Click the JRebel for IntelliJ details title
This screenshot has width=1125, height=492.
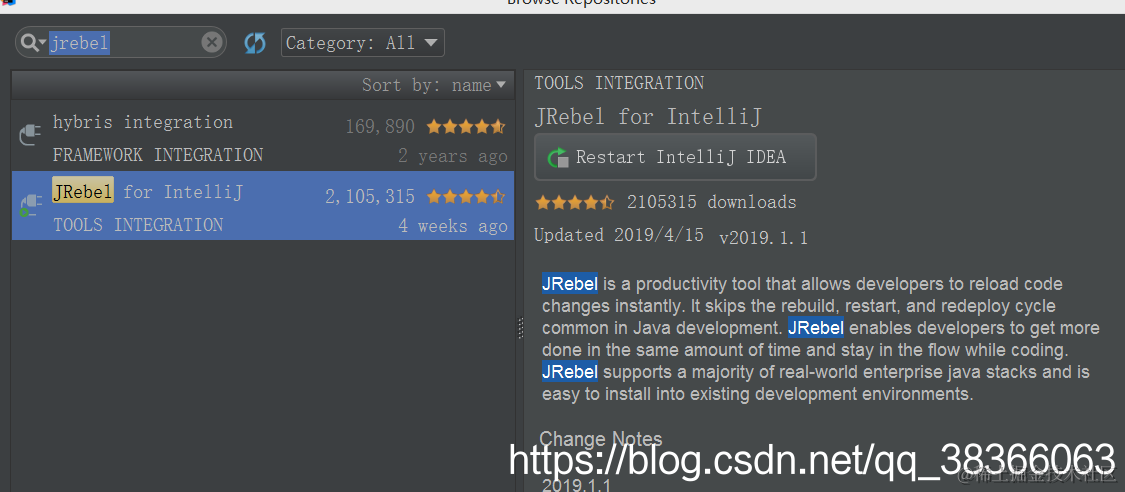(x=648, y=117)
